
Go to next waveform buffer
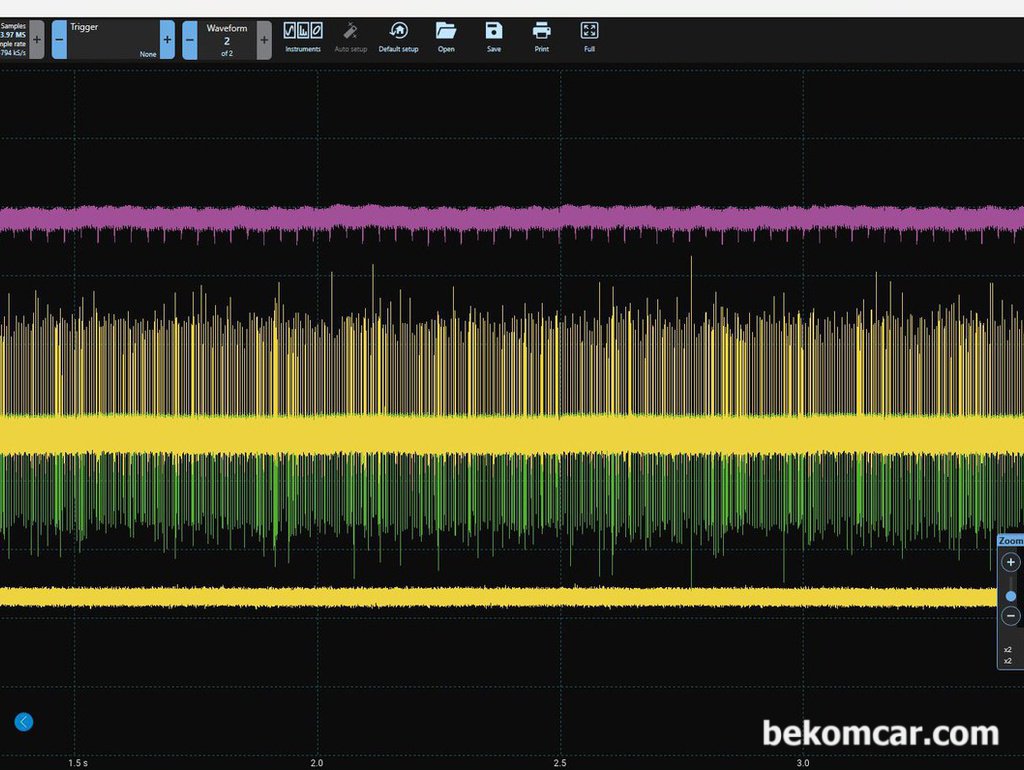pyautogui.click(x=264, y=40)
